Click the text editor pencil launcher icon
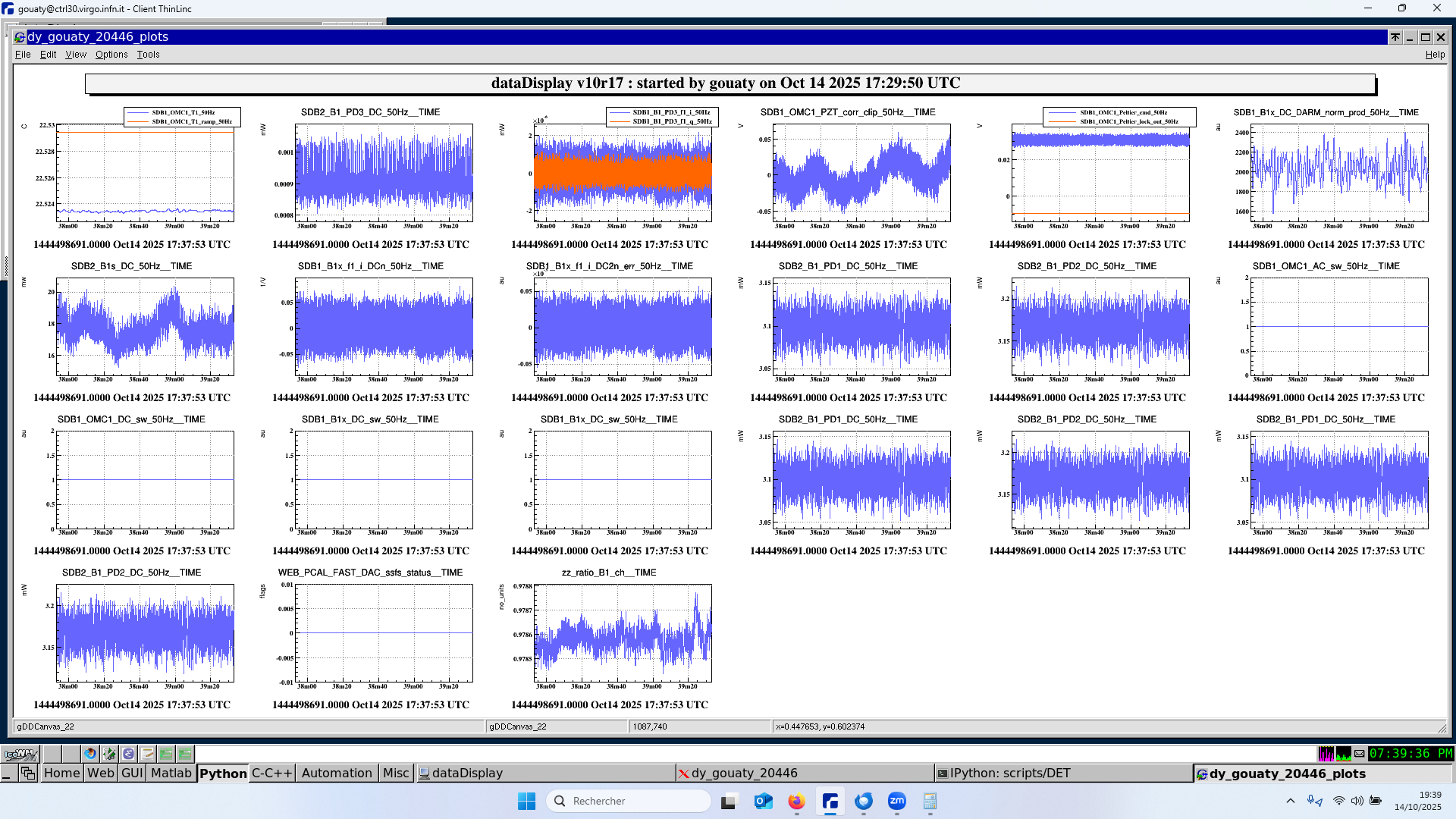The width and height of the screenshot is (1456, 819). 147,754
